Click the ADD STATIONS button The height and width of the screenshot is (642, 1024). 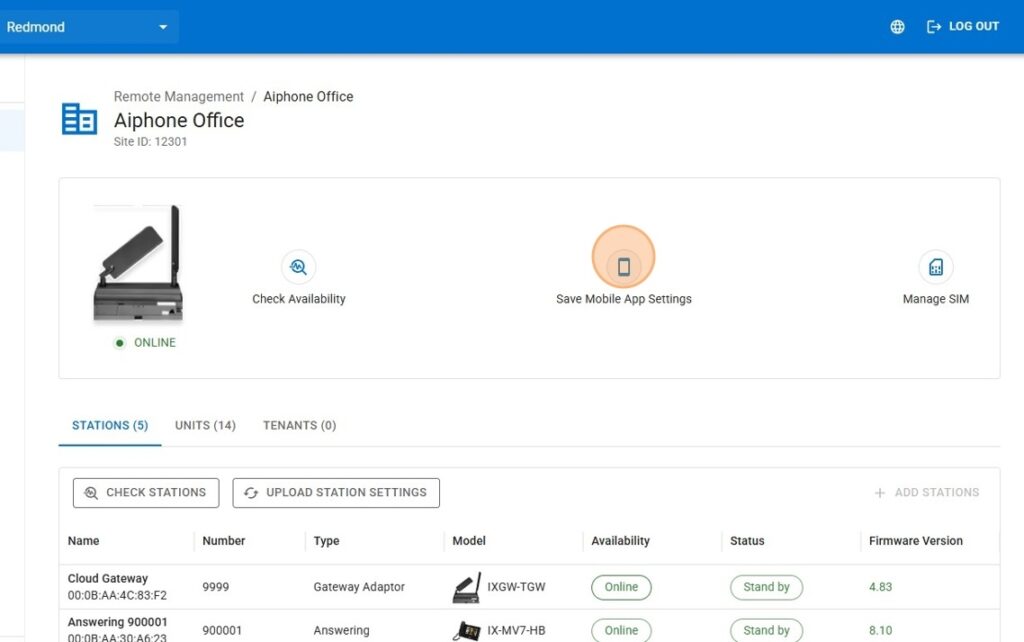point(927,492)
